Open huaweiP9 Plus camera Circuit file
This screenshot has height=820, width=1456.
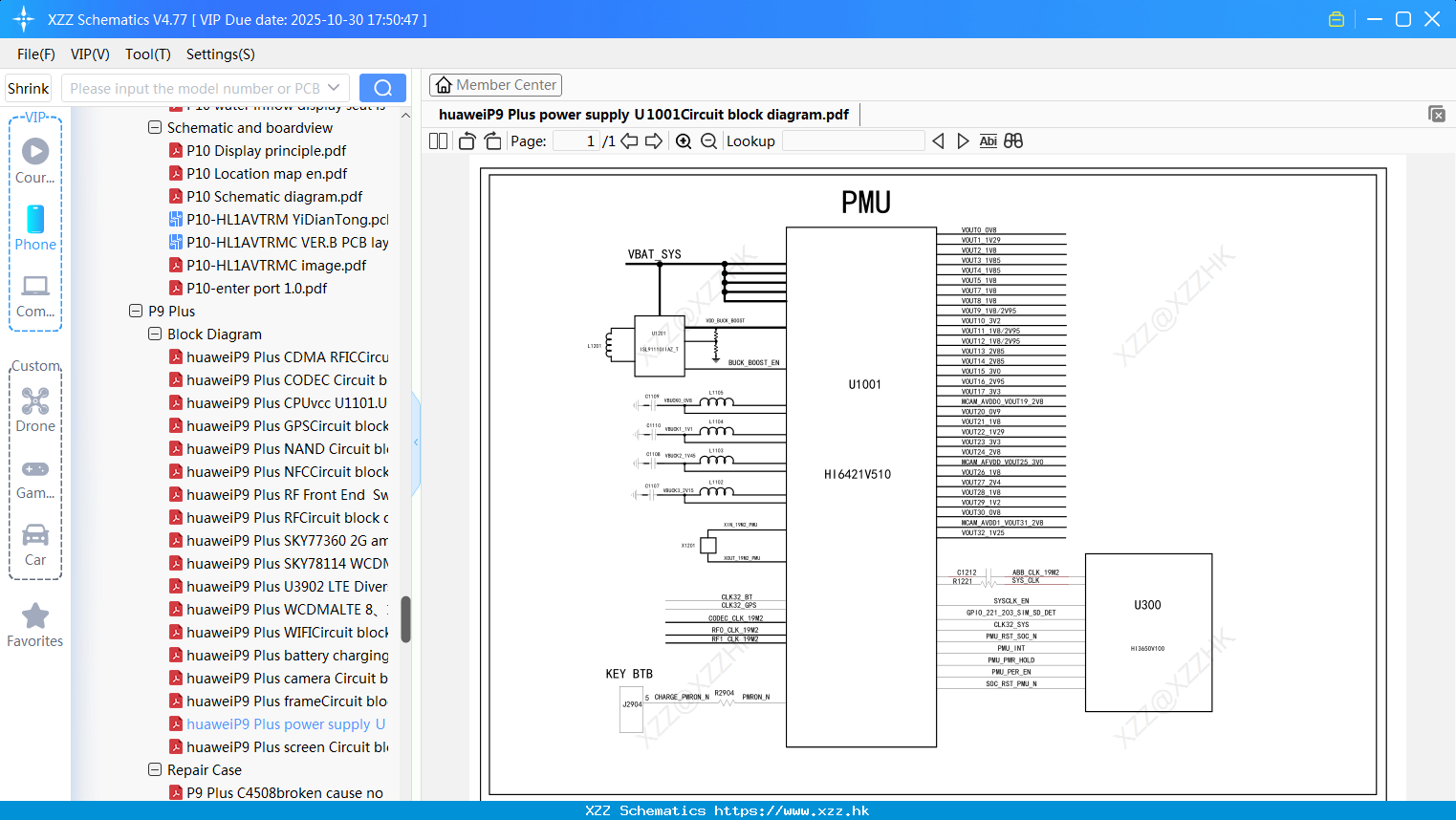pos(278,678)
